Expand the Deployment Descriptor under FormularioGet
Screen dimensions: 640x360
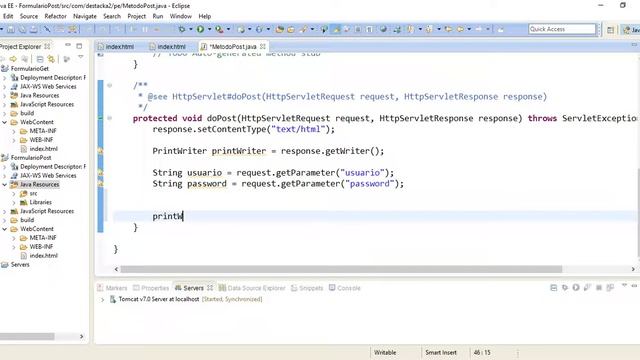[4, 78]
